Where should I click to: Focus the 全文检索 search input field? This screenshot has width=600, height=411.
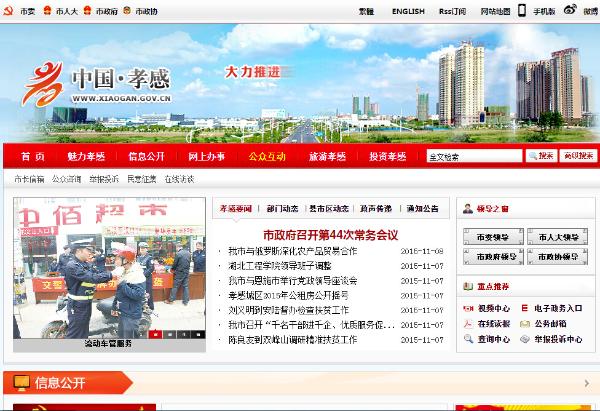pyautogui.click(x=474, y=156)
